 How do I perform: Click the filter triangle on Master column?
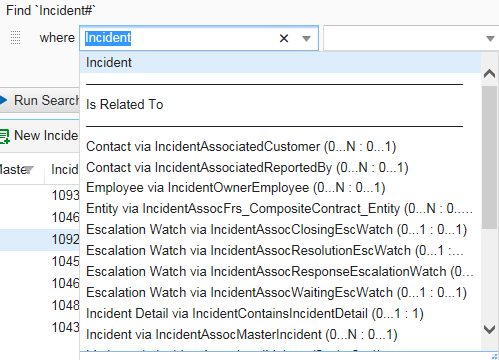coord(29,170)
